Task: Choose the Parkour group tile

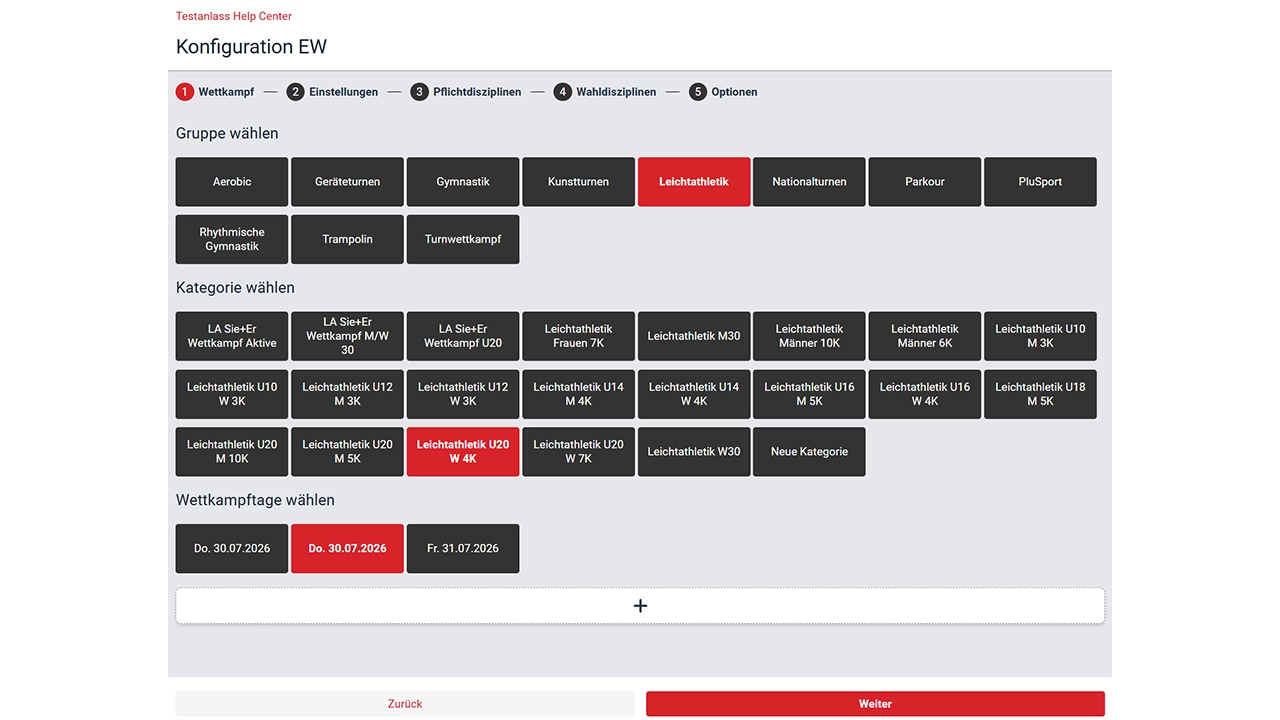Action: coord(925,182)
